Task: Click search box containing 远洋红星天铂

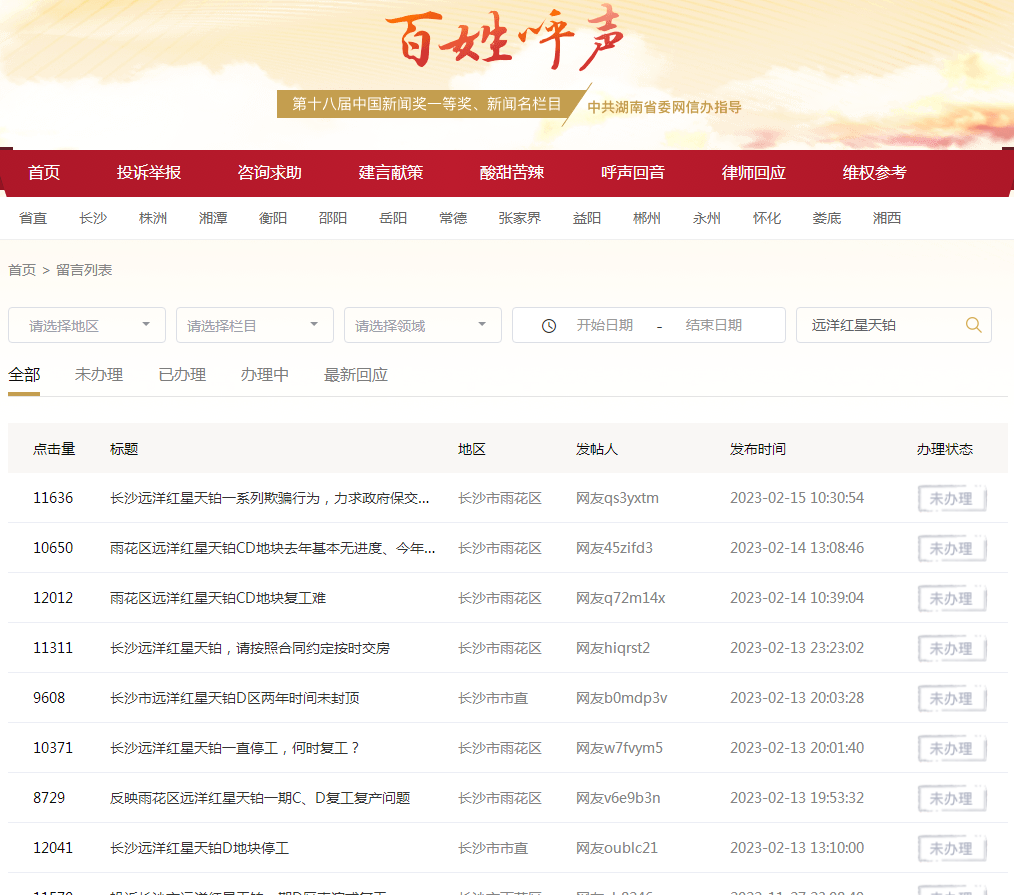Action: (x=880, y=326)
